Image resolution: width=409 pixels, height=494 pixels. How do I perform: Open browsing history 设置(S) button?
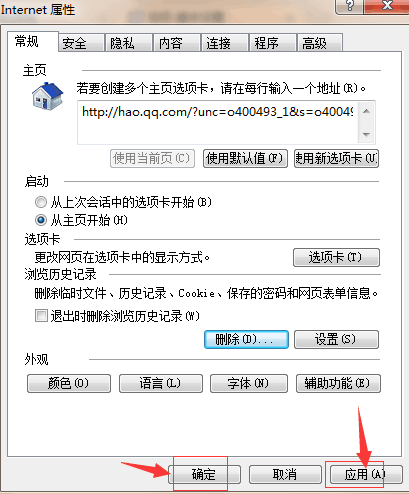click(x=336, y=339)
